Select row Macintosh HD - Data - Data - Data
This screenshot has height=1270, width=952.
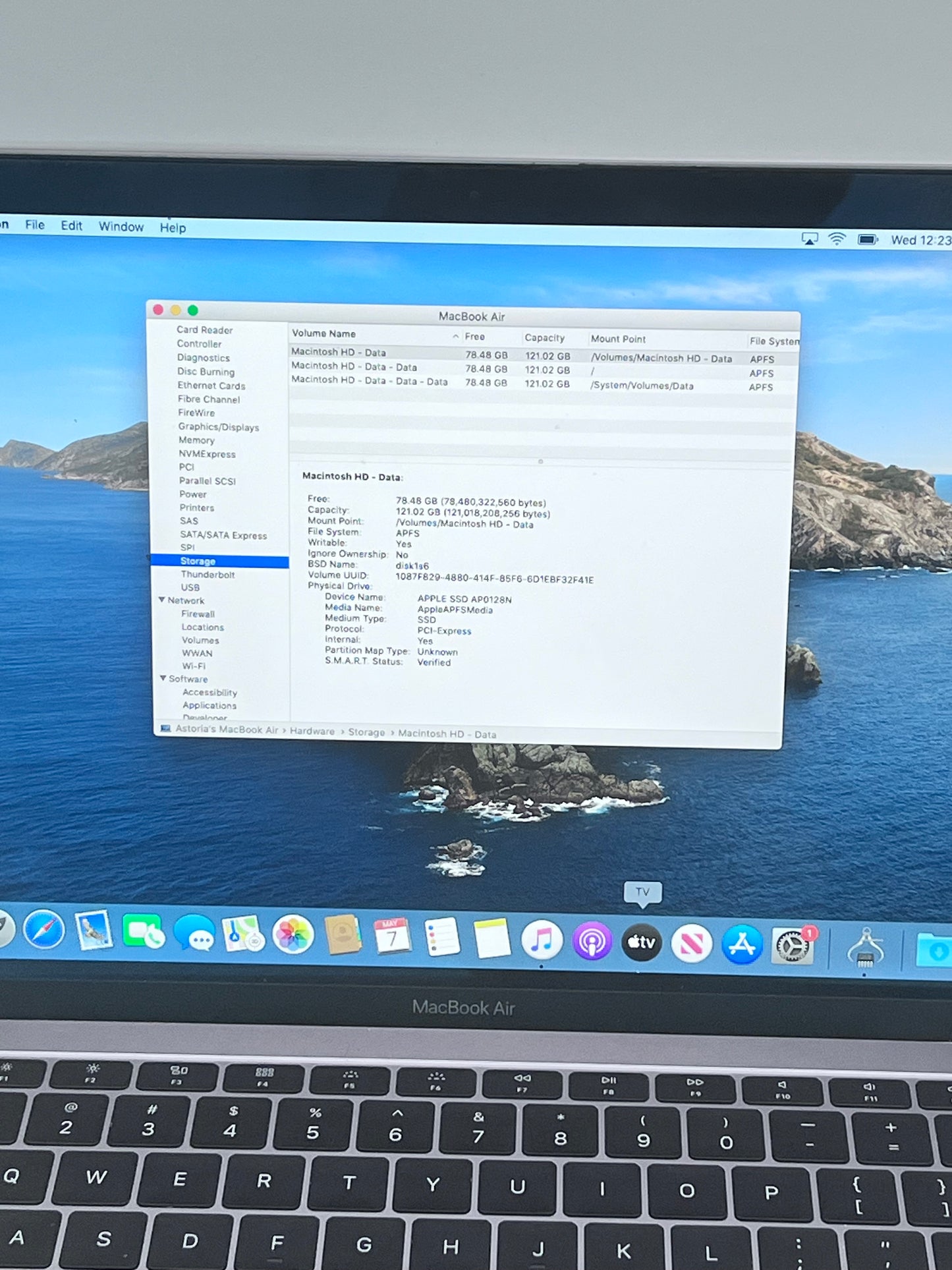click(544, 383)
